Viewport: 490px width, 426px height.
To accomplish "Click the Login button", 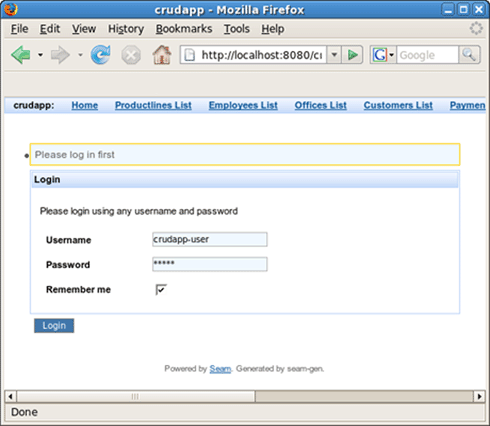I will (54, 326).
